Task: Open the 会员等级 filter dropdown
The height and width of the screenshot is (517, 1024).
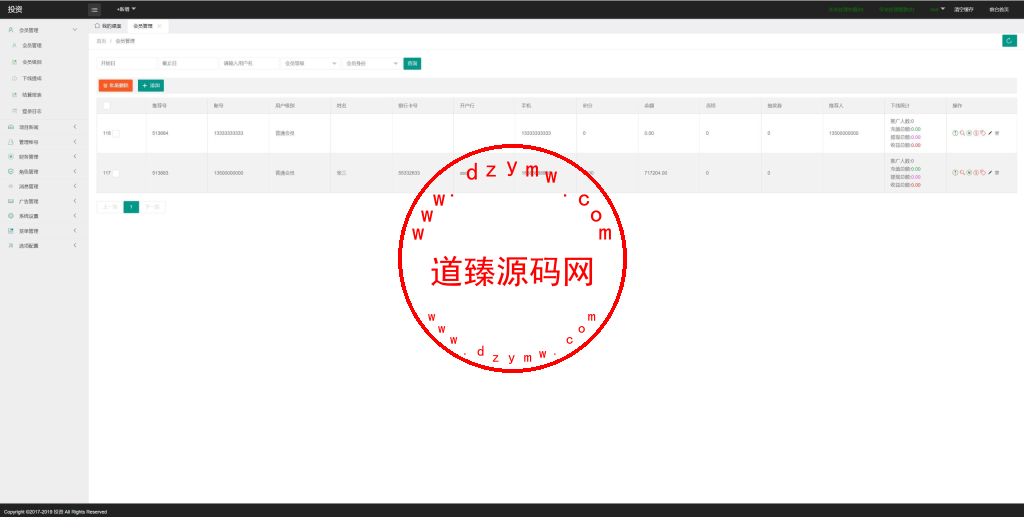Action: [310, 63]
